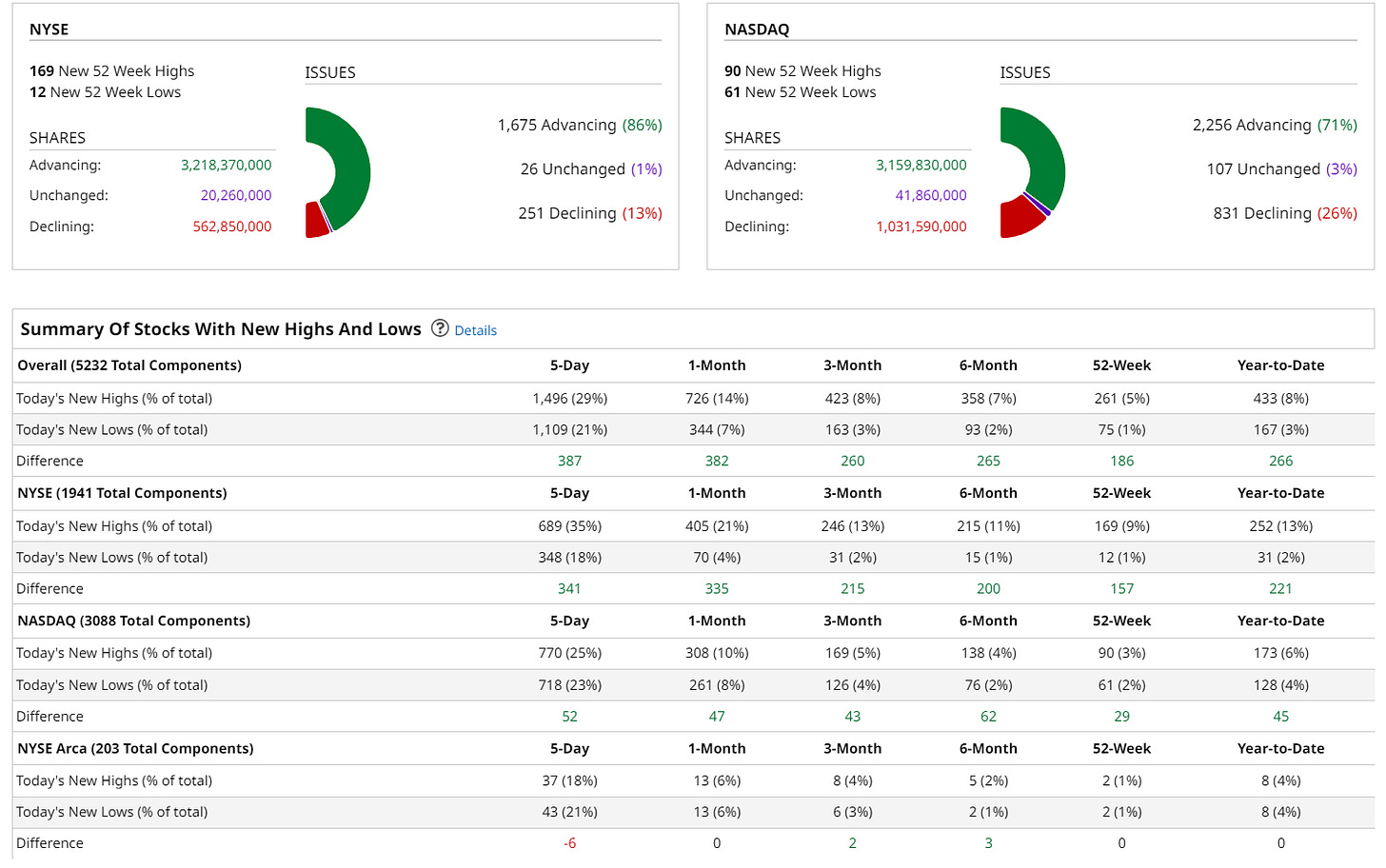Select unchanged shares value 20,260,000
Image resolution: width=1386 pixels, height=868 pixels.
(x=236, y=196)
